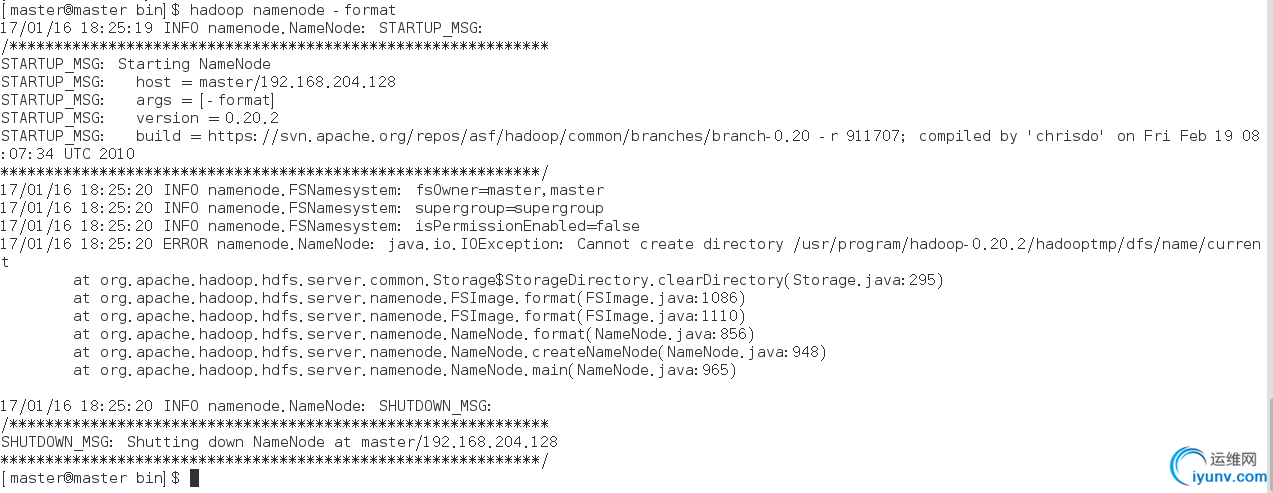The height and width of the screenshot is (493, 1273).
Task: Click the FSImage.java:1086 stack trace line
Action: click(409, 298)
